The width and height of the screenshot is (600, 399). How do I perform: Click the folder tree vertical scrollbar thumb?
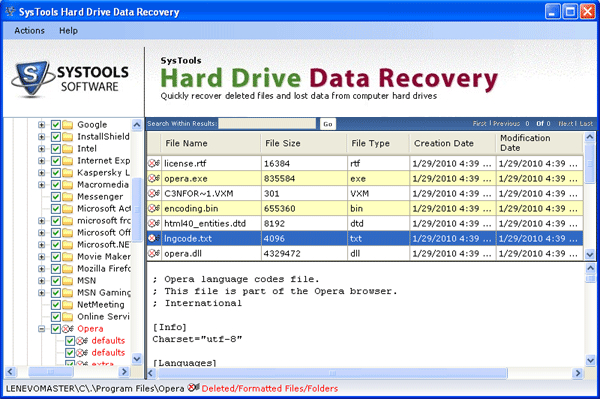137,209
